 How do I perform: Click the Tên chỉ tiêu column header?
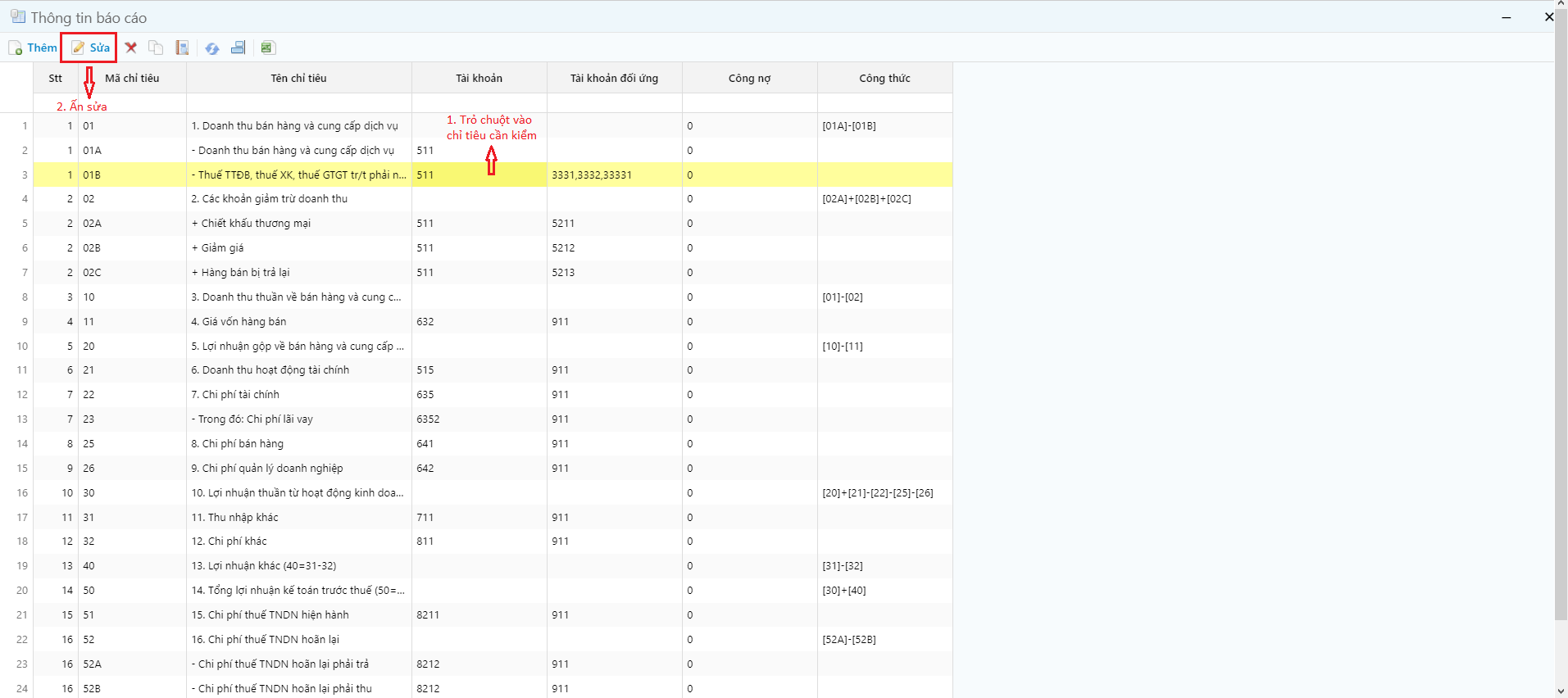point(298,79)
